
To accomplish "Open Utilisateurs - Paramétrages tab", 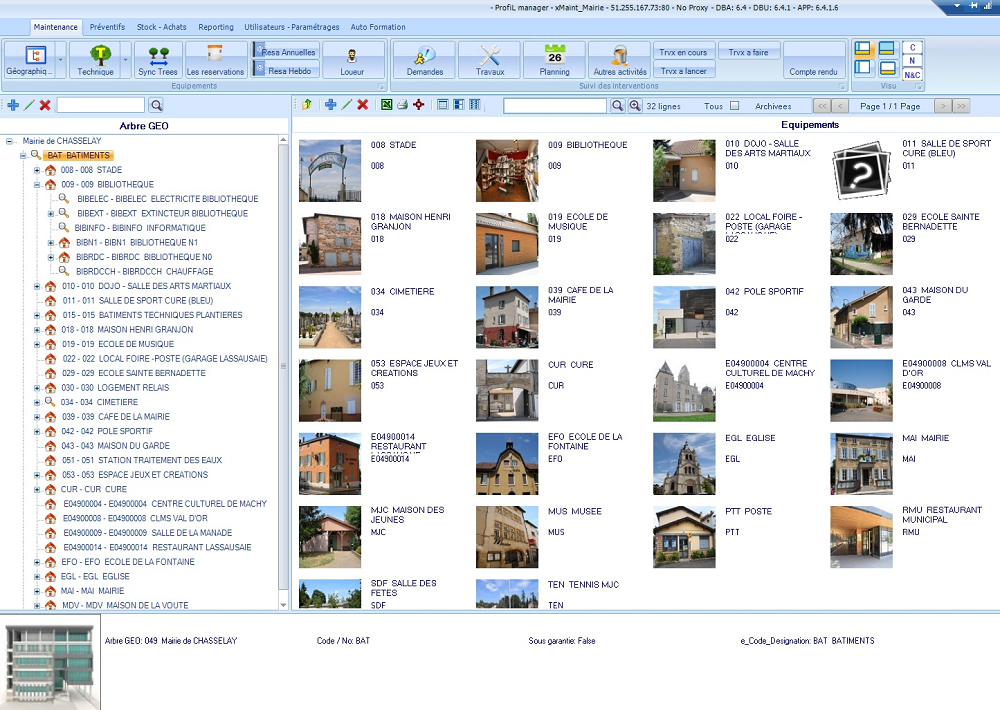I will (x=291, y=27).
